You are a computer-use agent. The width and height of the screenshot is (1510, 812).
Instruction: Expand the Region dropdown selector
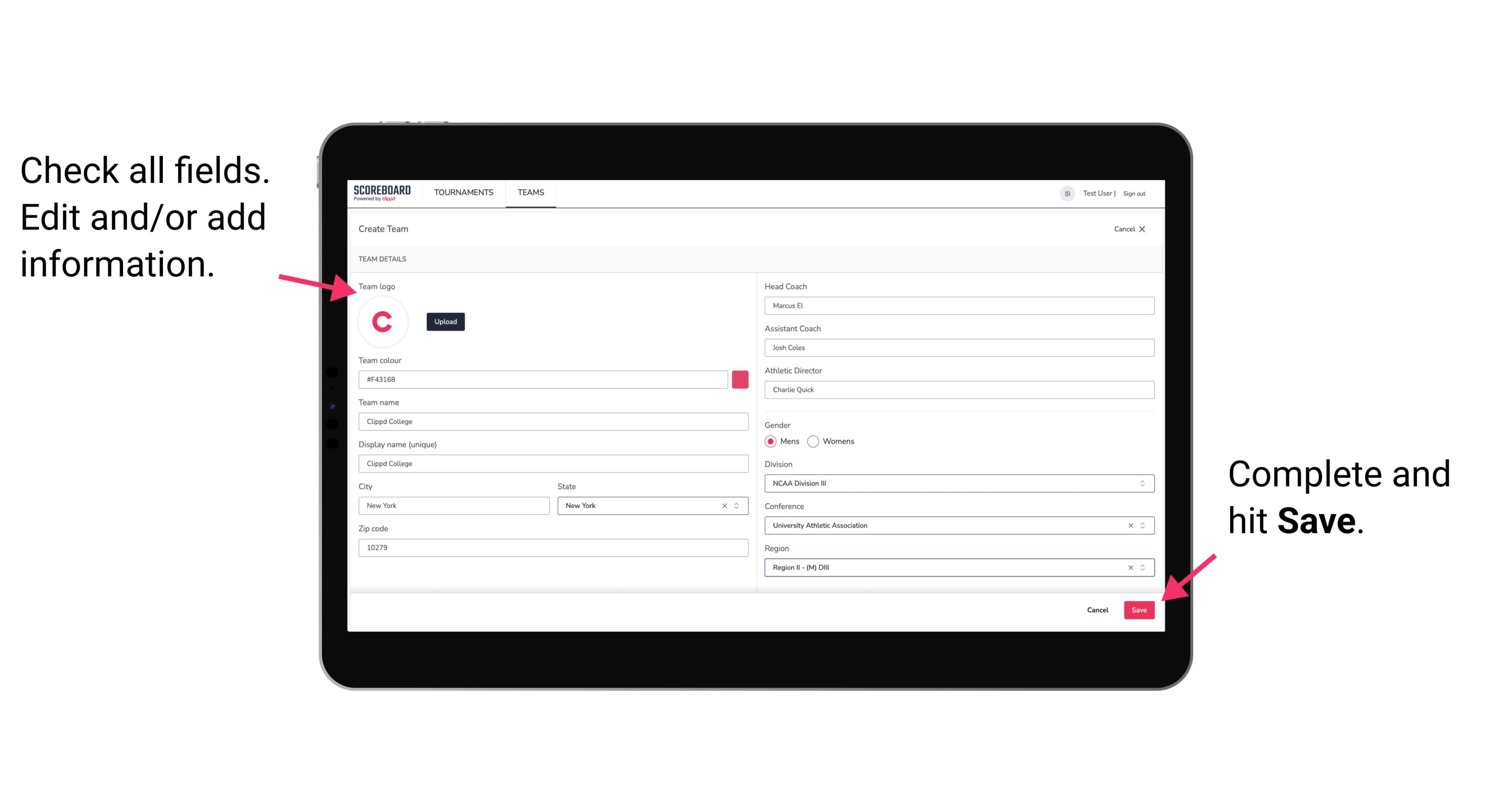[1143, 568]
